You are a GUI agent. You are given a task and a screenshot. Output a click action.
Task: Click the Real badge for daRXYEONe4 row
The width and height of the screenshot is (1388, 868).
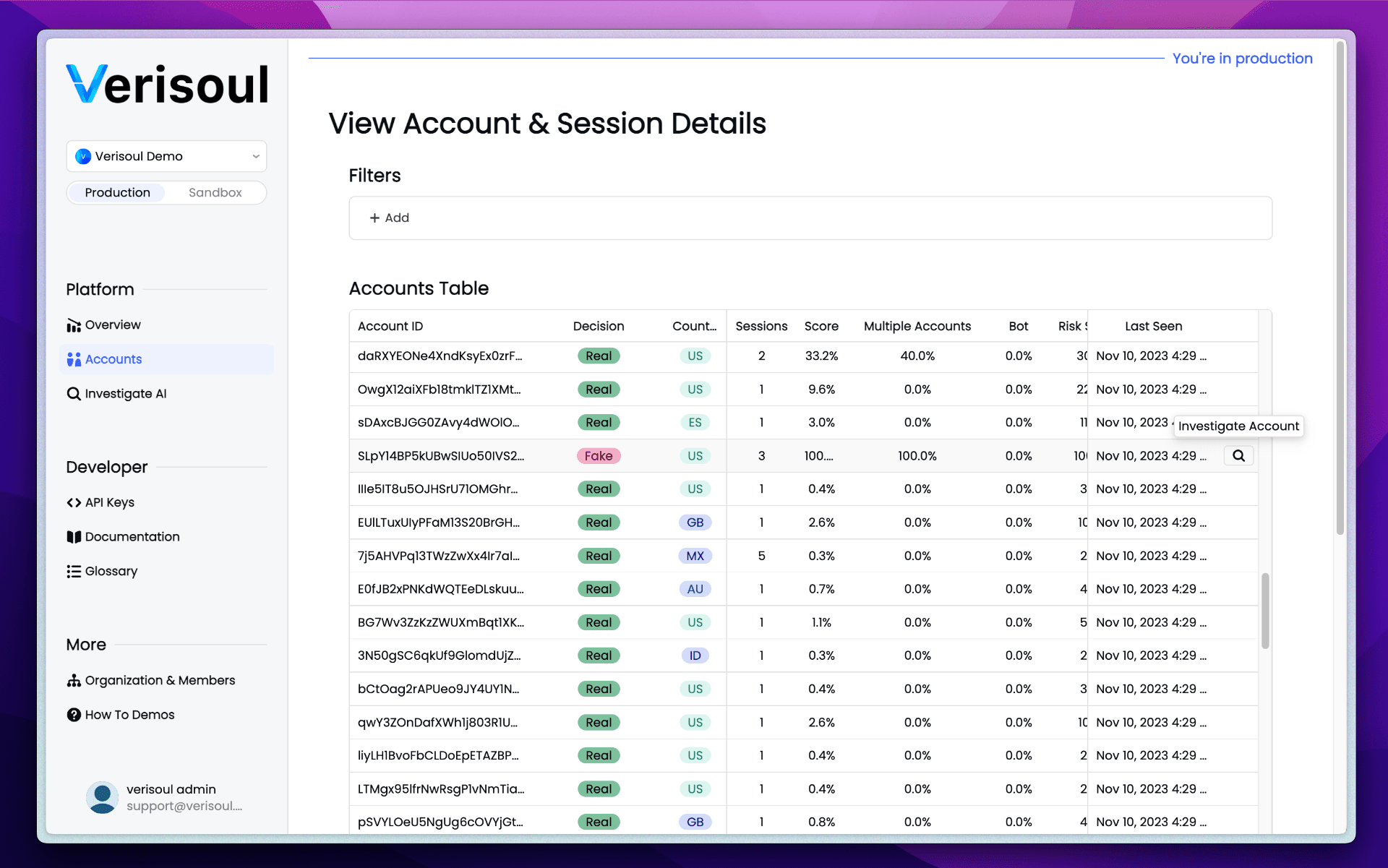(x=599, y=356)
